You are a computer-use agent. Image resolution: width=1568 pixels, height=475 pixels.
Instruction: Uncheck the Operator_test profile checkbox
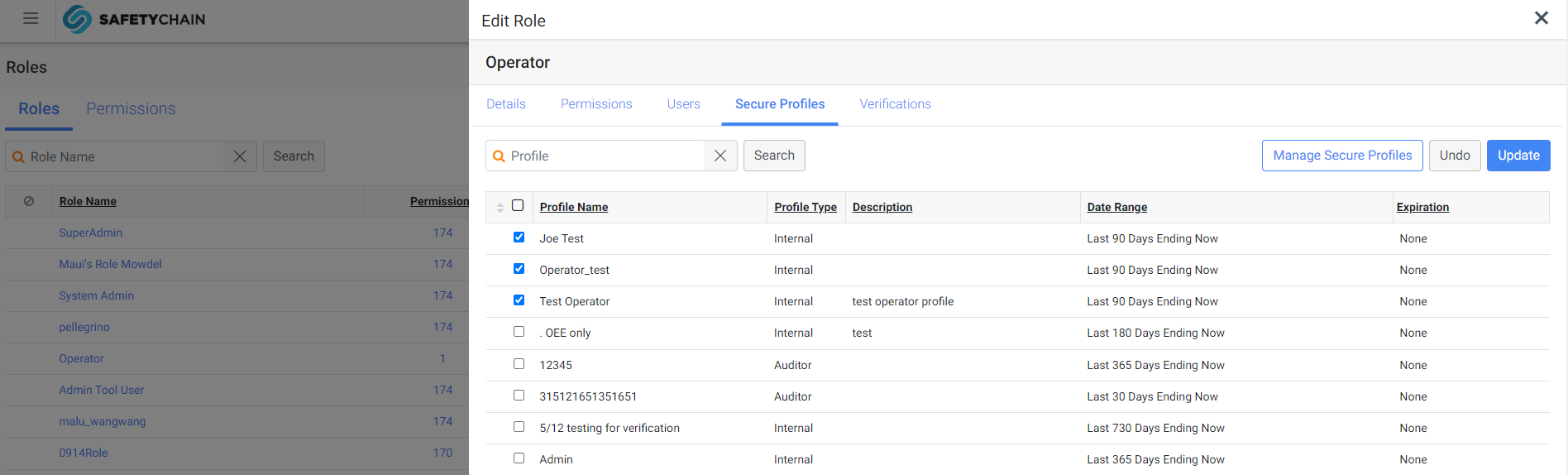coord(519,269)
